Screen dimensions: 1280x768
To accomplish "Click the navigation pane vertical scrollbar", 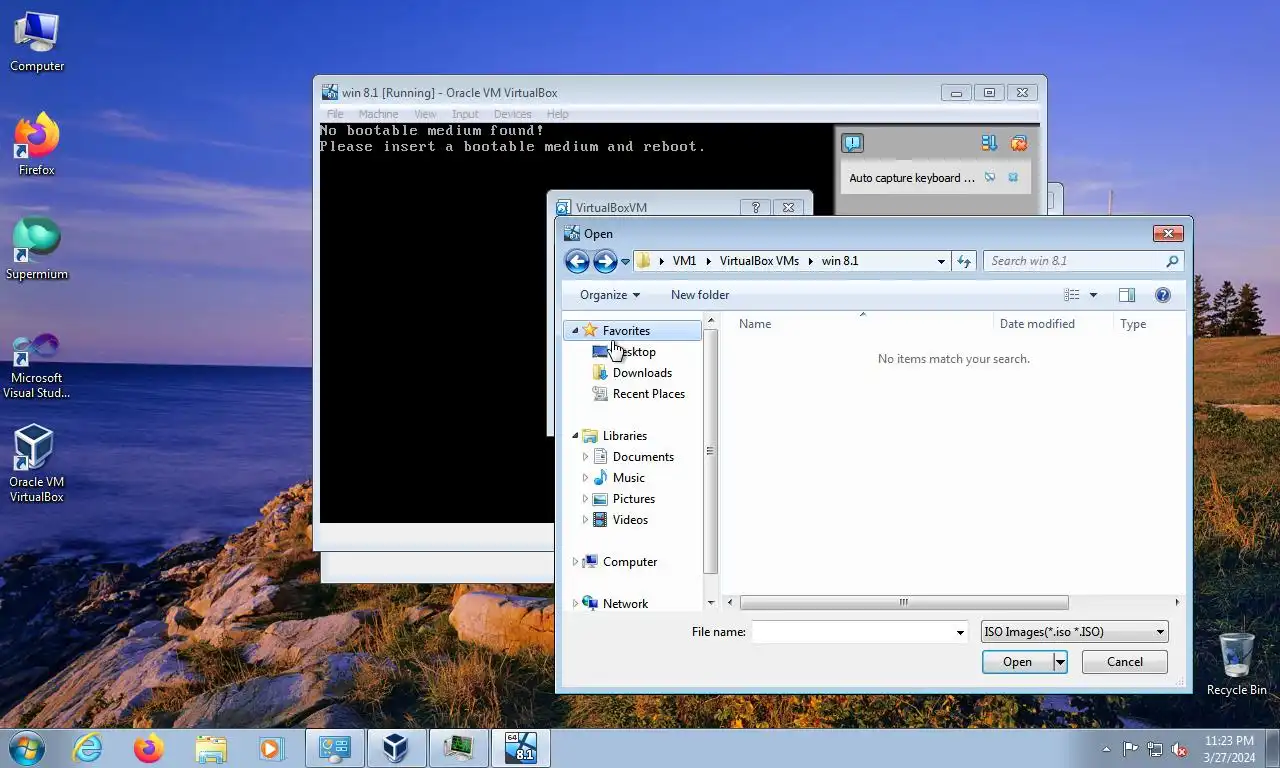I will click(711, 451).
